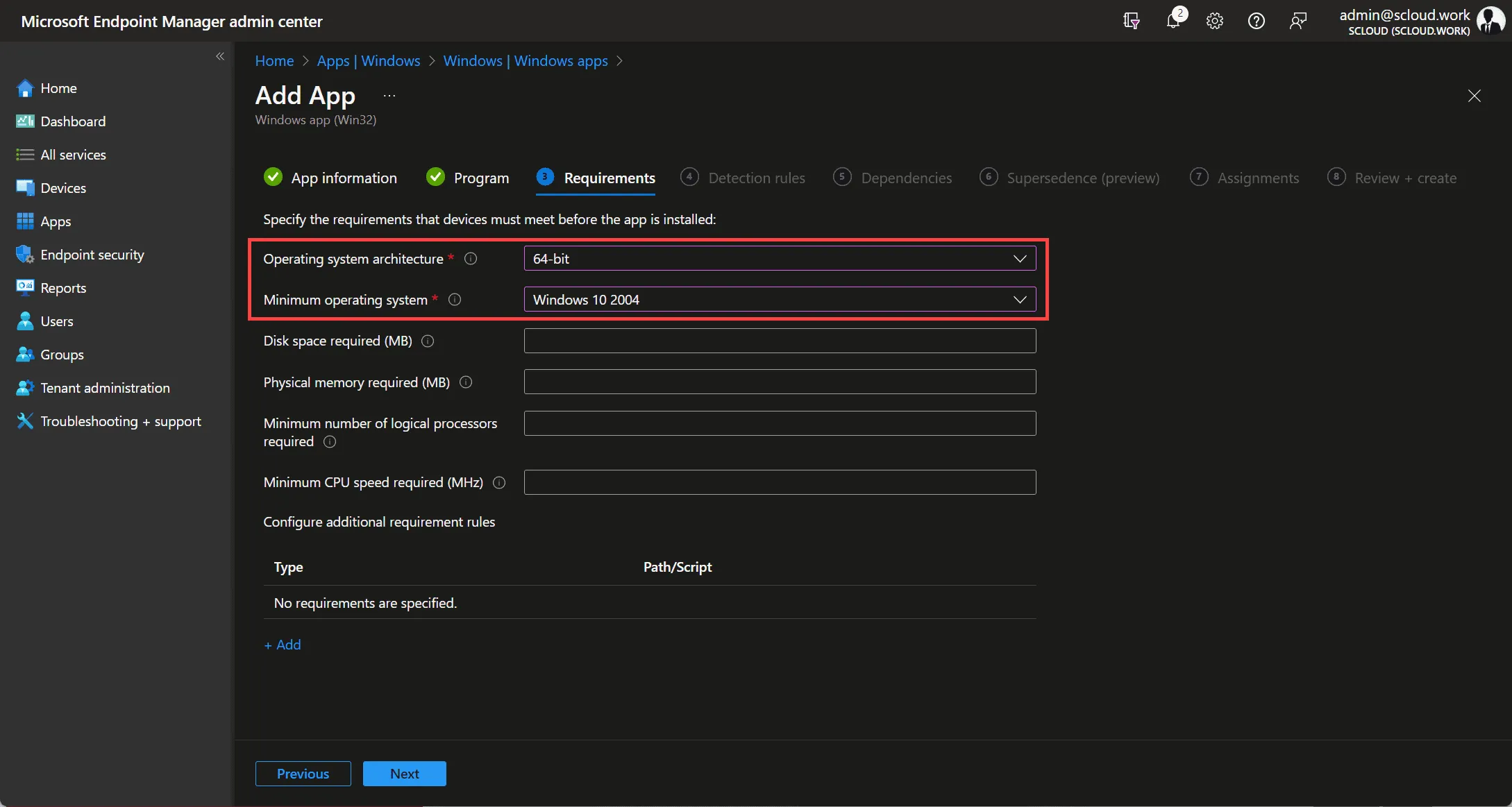
Task: Show info for Physical memory required
Action: tap(466, 382)
